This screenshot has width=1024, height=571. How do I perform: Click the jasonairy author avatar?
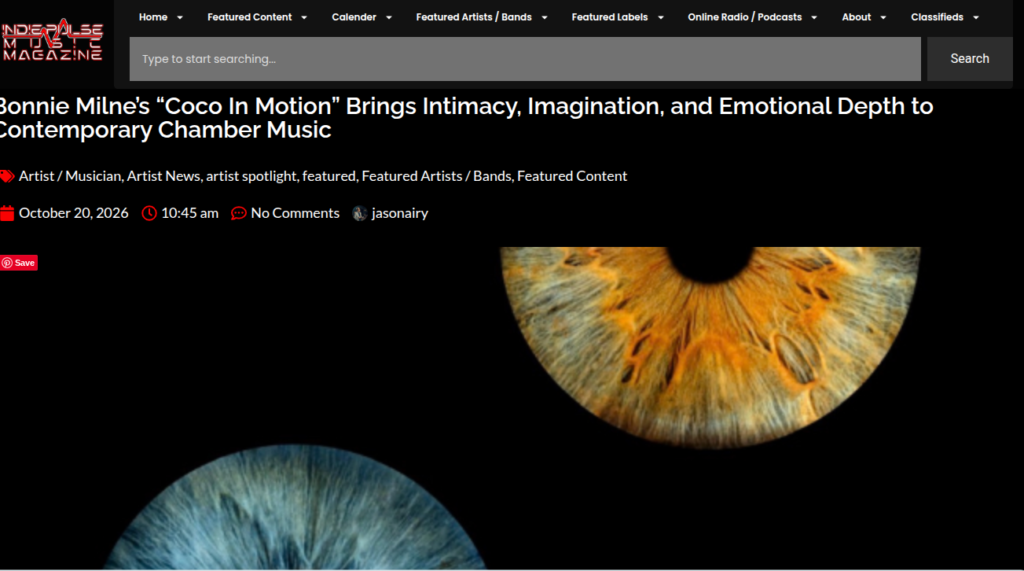click(x=359, y=214)
